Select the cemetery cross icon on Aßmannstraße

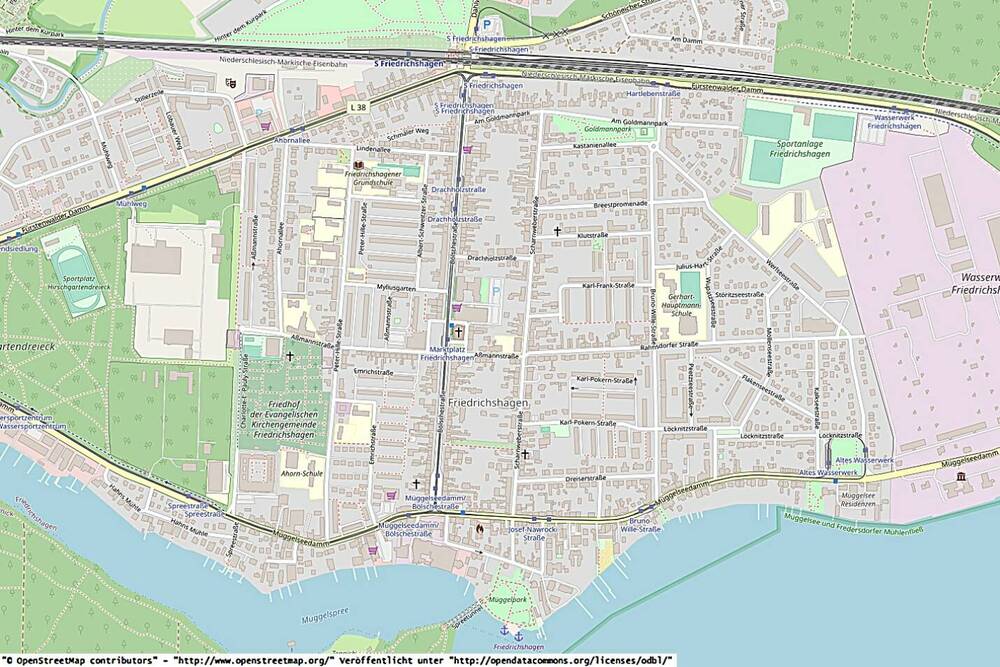[291, 355]
